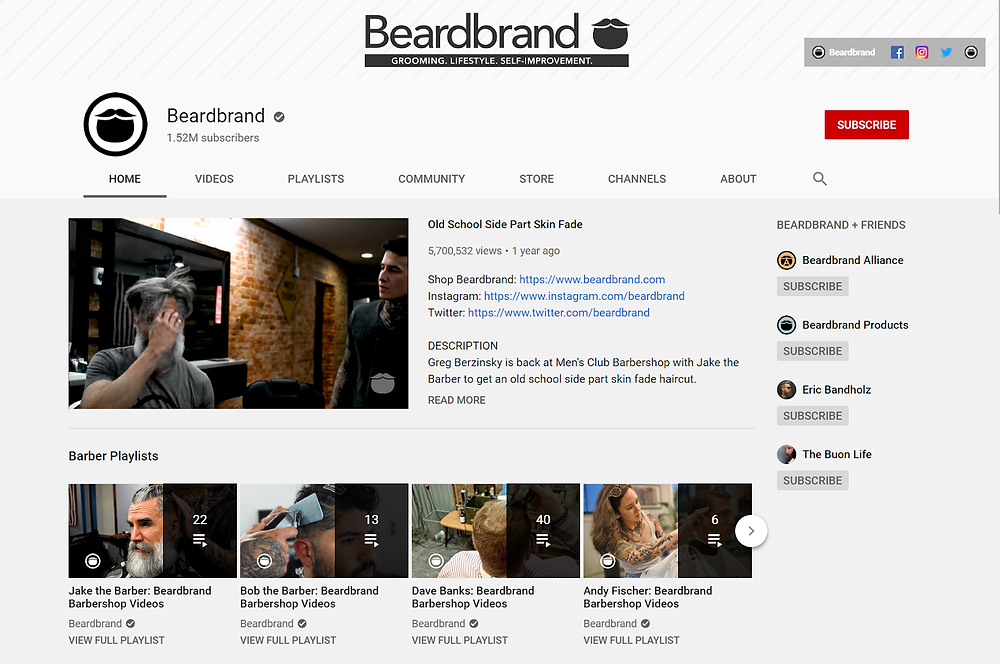Click the verified badge under Jake playlist

click(130, 623)
